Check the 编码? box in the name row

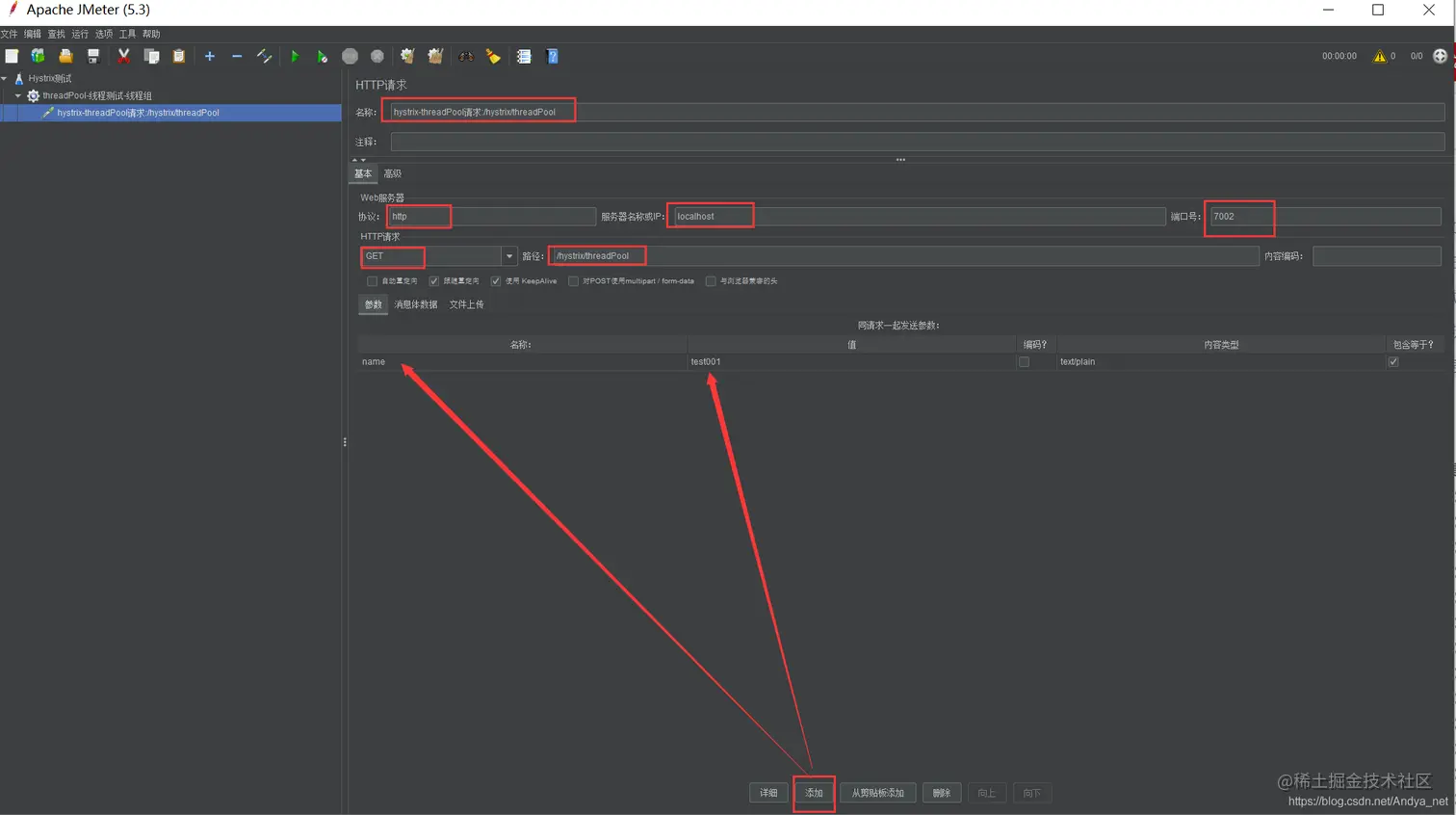pyautogui.click(x=1024, y=362)
